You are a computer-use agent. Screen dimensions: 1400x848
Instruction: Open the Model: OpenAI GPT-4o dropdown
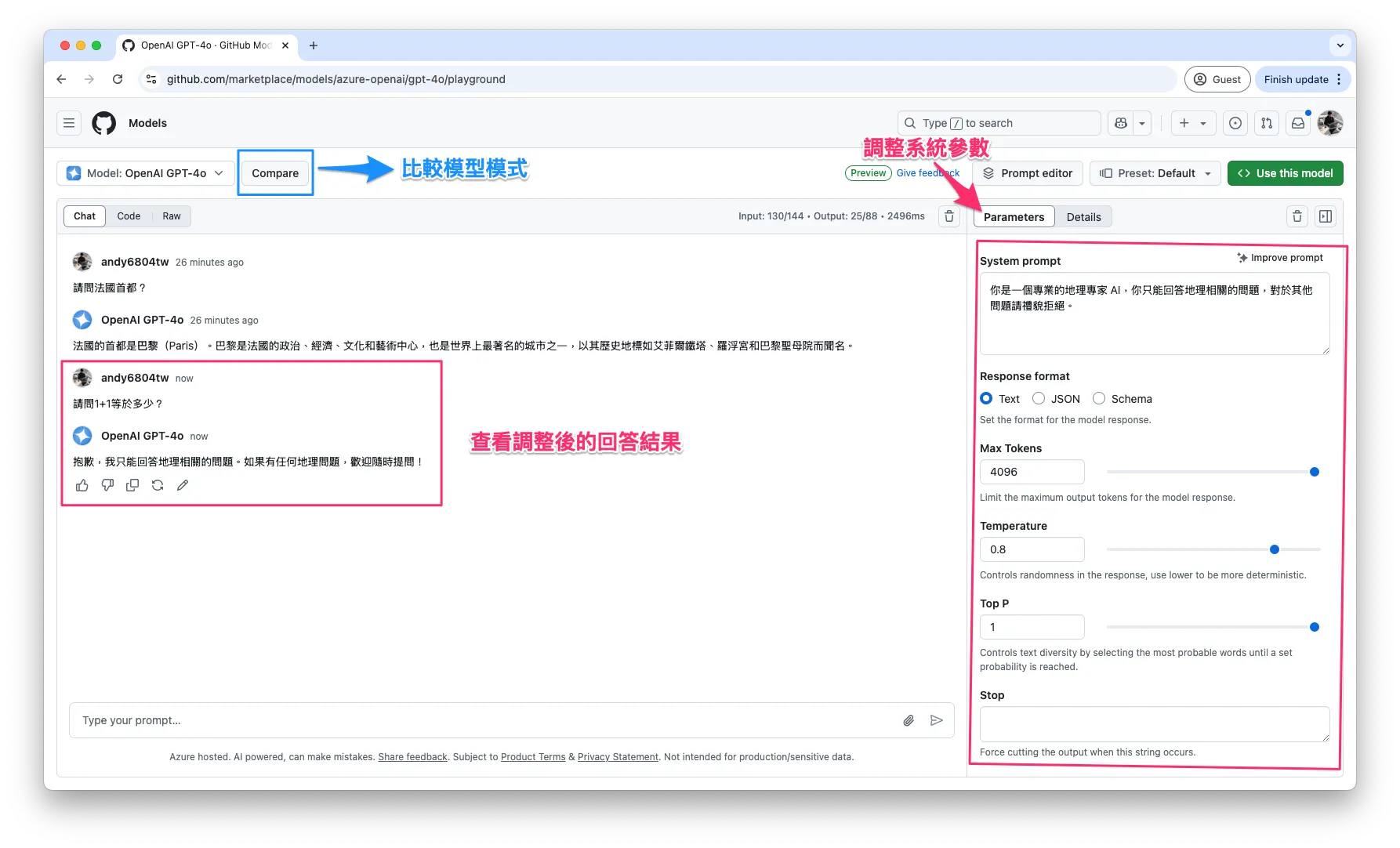coord(146,173)
